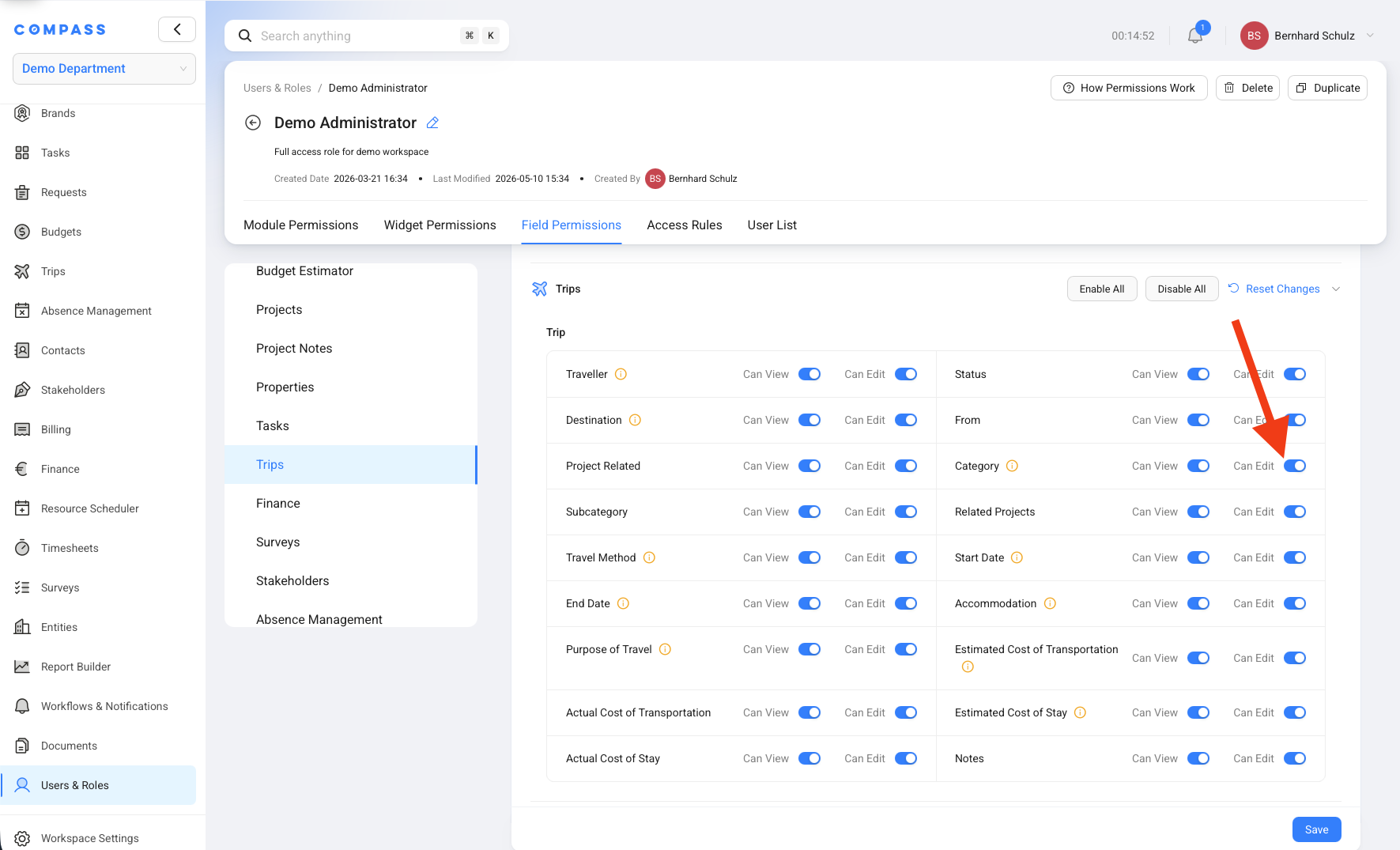Select Budget Estimator in module list
The image size is (1400, 850).
[x=351, y=271]
